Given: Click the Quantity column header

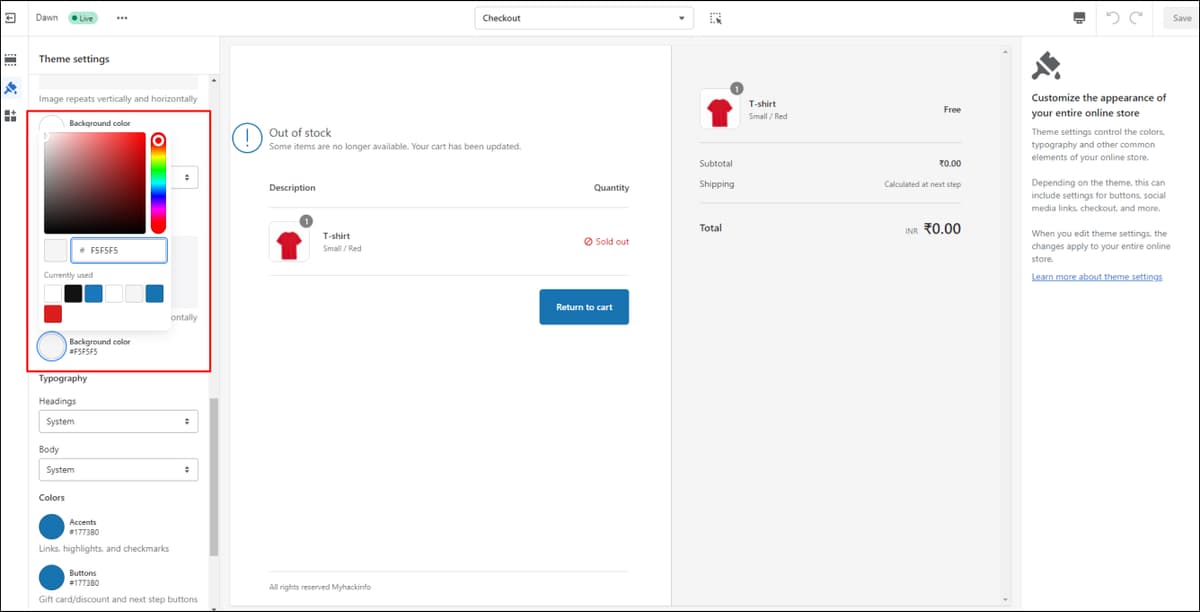Looking at the screenshot, I should click(x=611, y=187).
